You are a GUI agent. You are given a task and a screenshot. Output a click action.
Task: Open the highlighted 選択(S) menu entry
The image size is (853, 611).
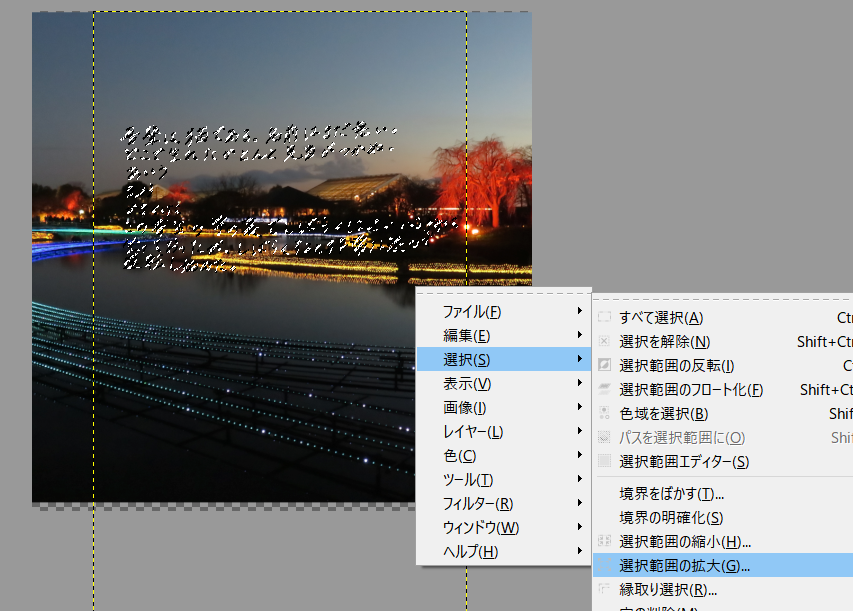coord(504,359)
